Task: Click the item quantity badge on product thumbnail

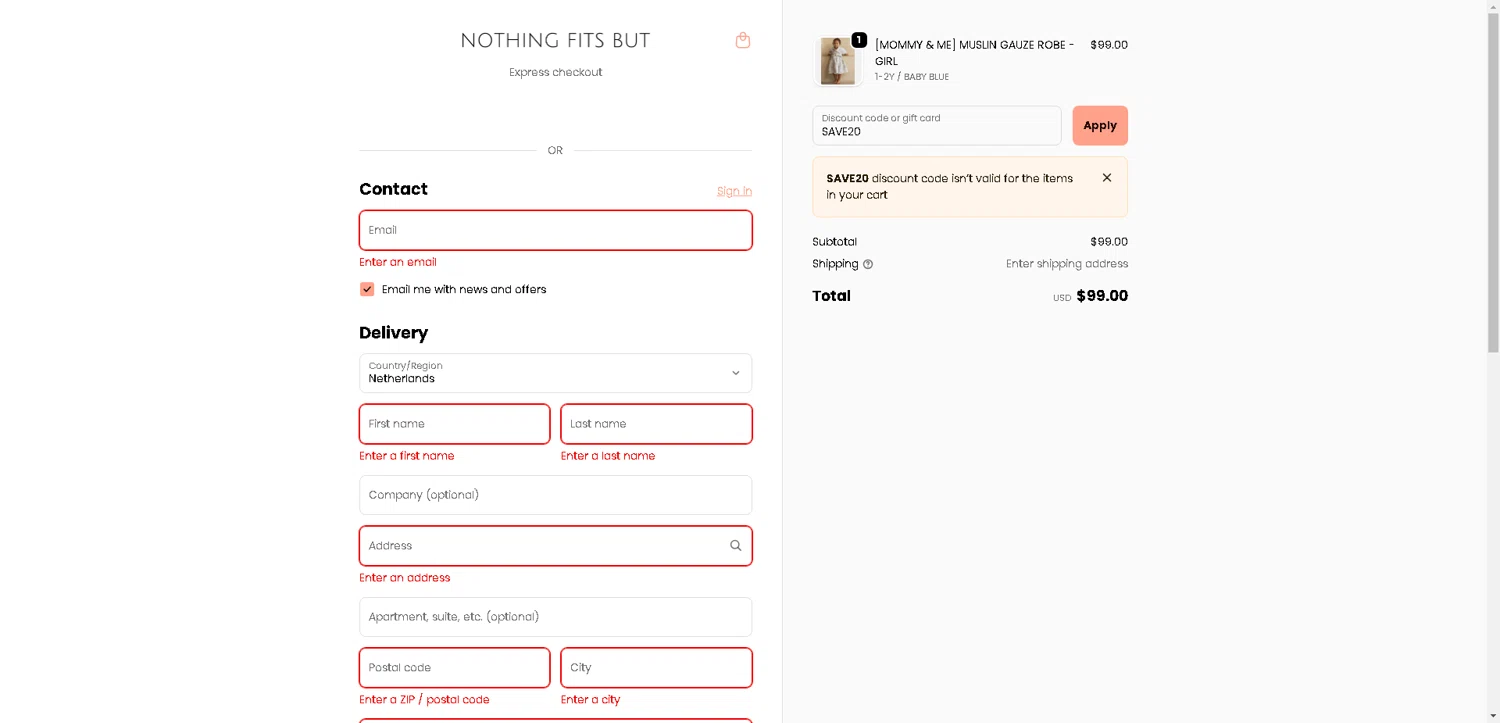Action: click(x=859, y=40)
